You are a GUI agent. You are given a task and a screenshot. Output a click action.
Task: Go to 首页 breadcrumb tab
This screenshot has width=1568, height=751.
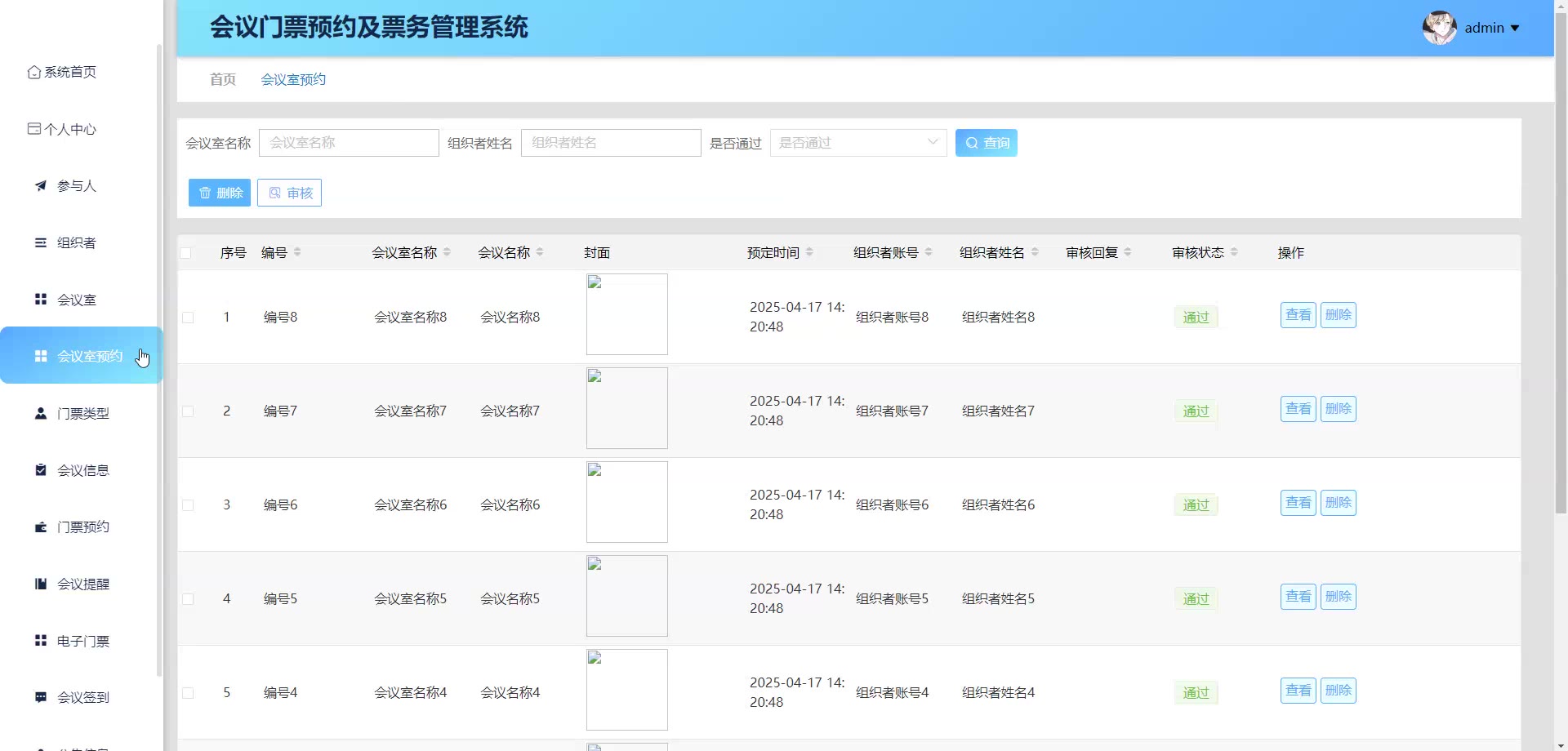point(222,79)
